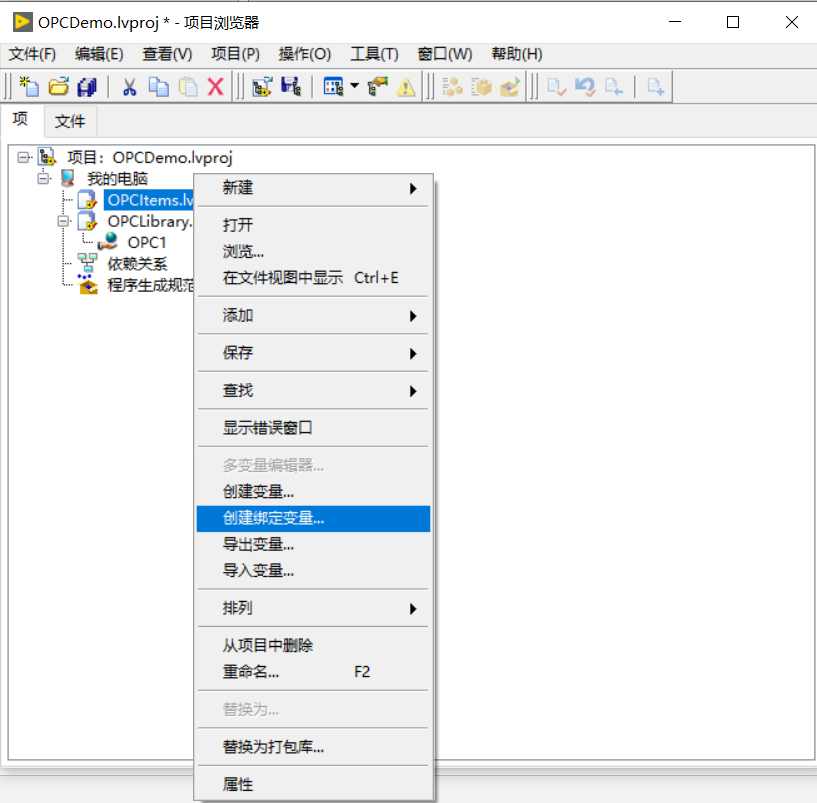
Task: Click the Copy toolbar icon
Action: pos(158,86)
